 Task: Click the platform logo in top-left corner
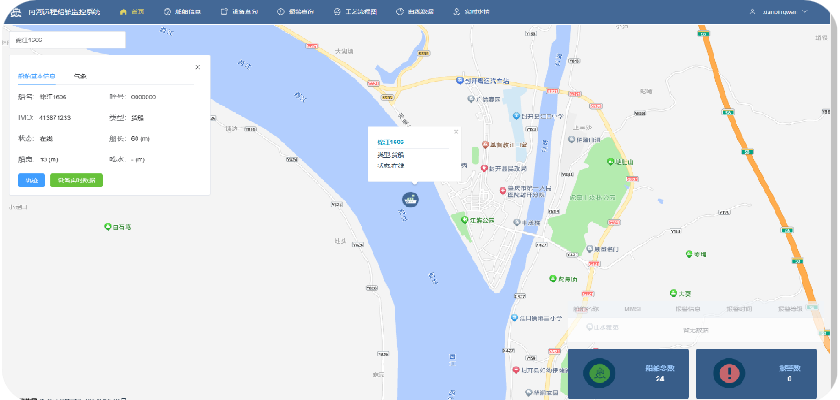(x=14, y=12)
